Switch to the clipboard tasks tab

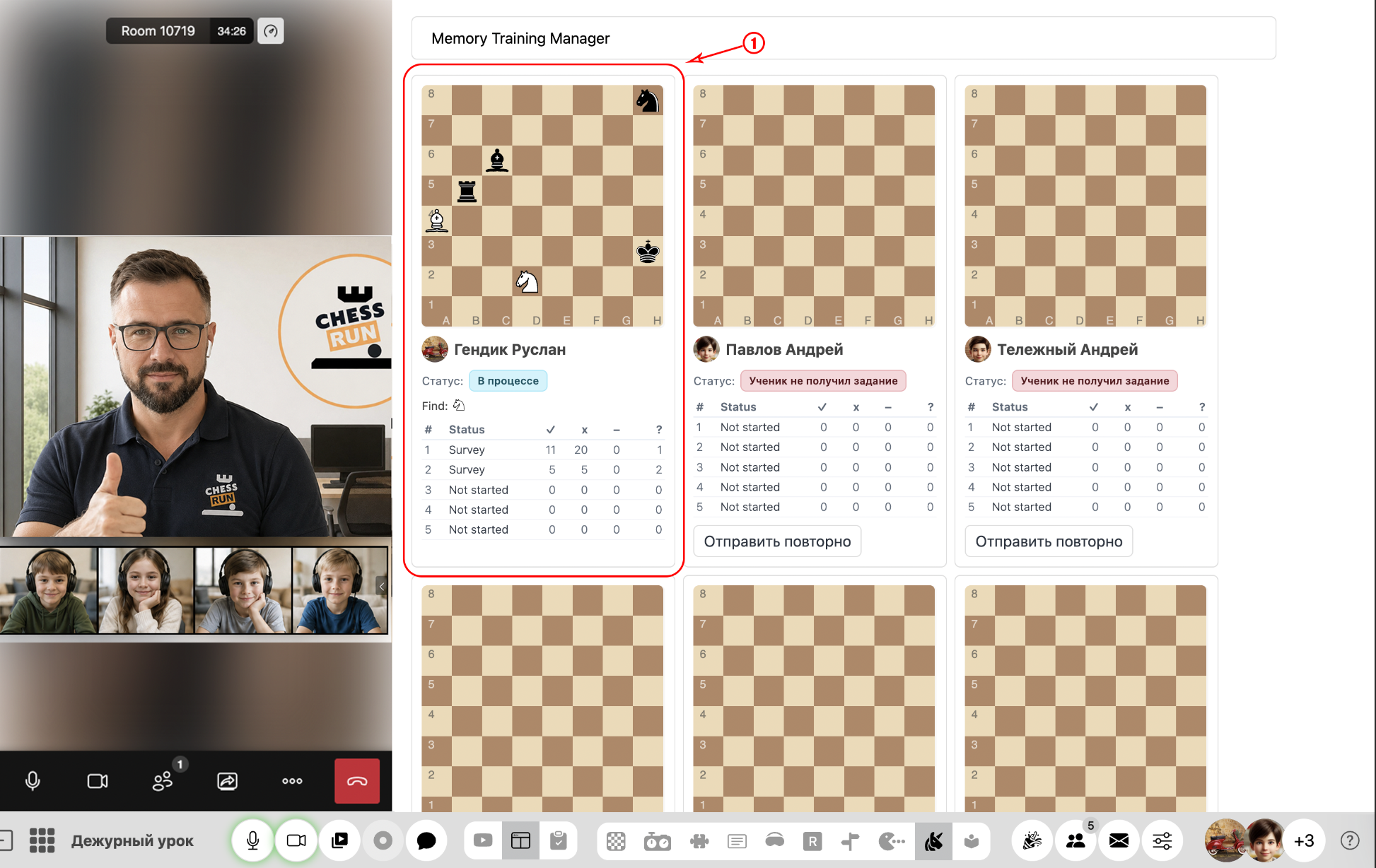point(559,840)
